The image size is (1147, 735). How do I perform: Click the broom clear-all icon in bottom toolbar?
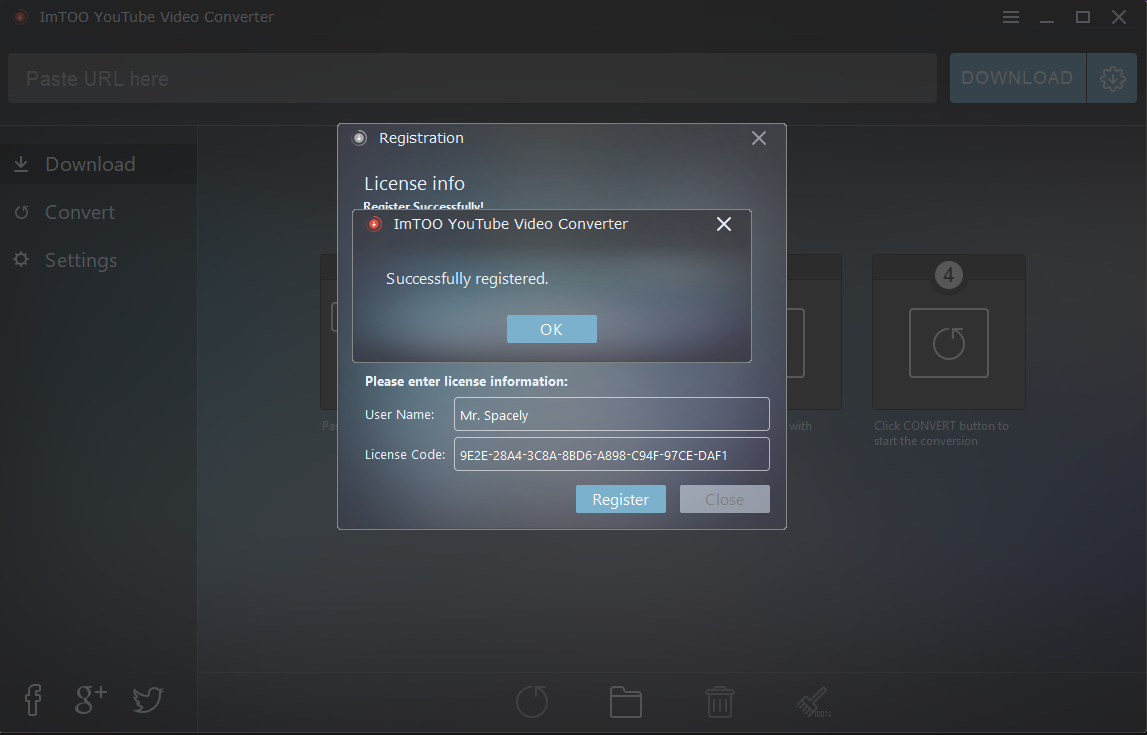813,702
